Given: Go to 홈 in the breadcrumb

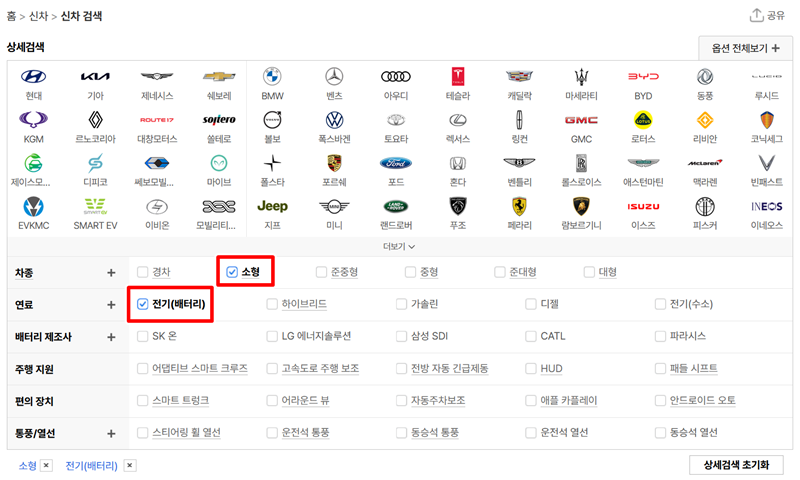Looking at the screenshot, I should coord(11,16).
